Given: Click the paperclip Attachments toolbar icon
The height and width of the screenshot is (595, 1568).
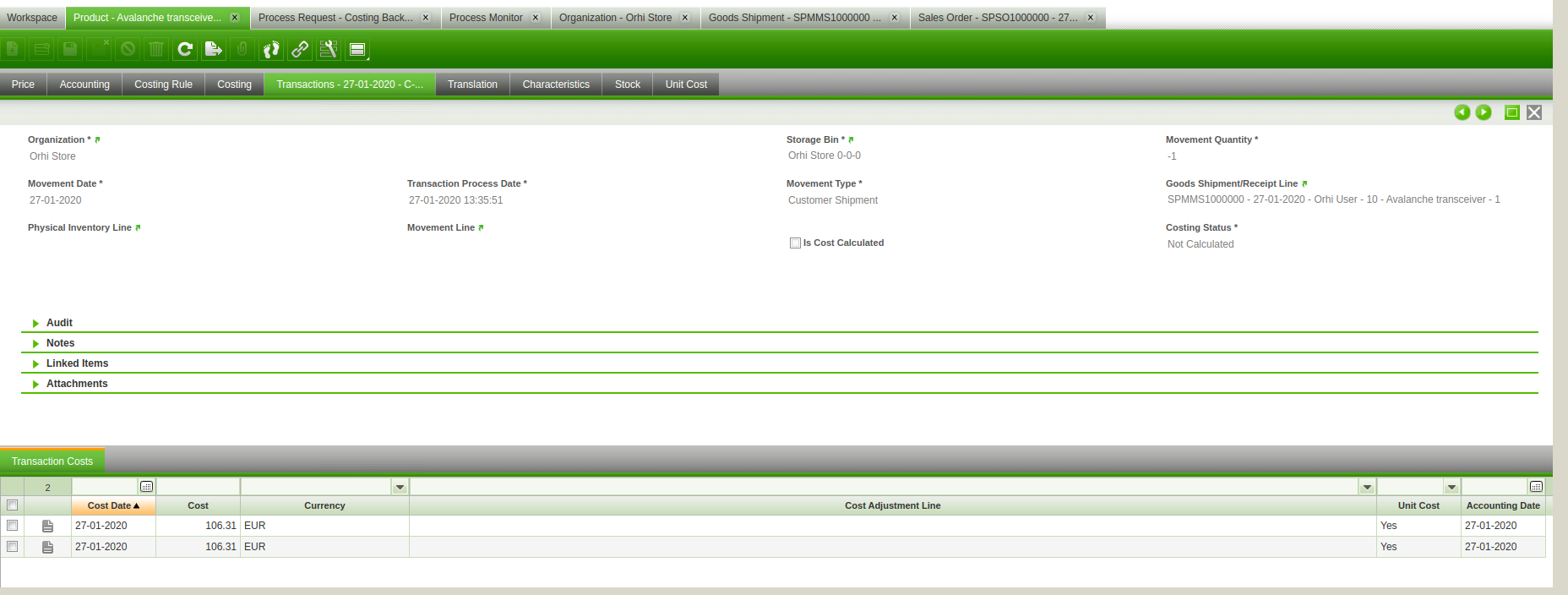Looking at the screenshot, I should 242,49.
